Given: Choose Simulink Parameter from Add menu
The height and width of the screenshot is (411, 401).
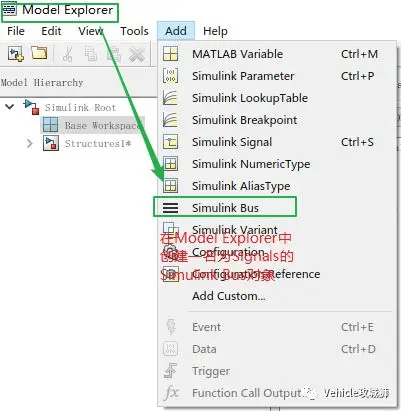Looking at the screenshot, I should [x=277, y=76].
